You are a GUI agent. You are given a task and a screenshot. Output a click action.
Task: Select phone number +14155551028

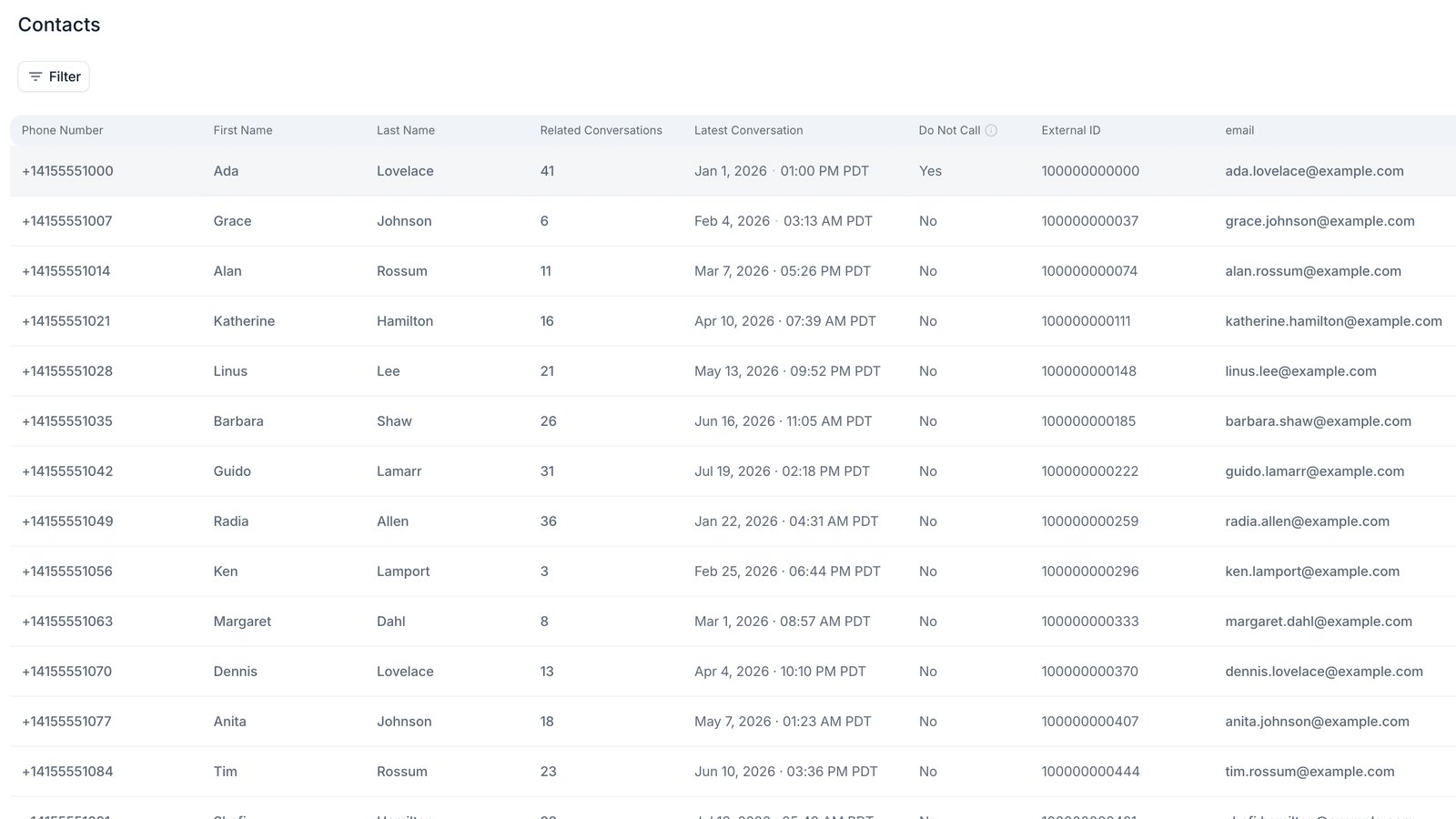point(67,371)
